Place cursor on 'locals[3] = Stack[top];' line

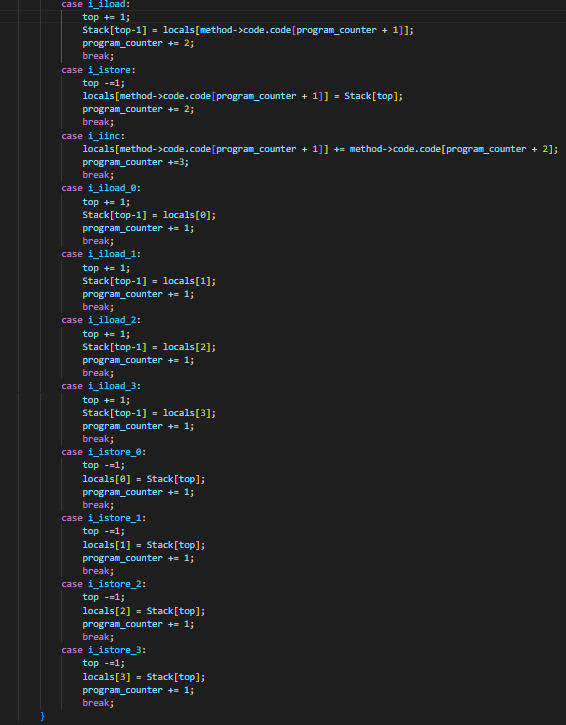144,677
